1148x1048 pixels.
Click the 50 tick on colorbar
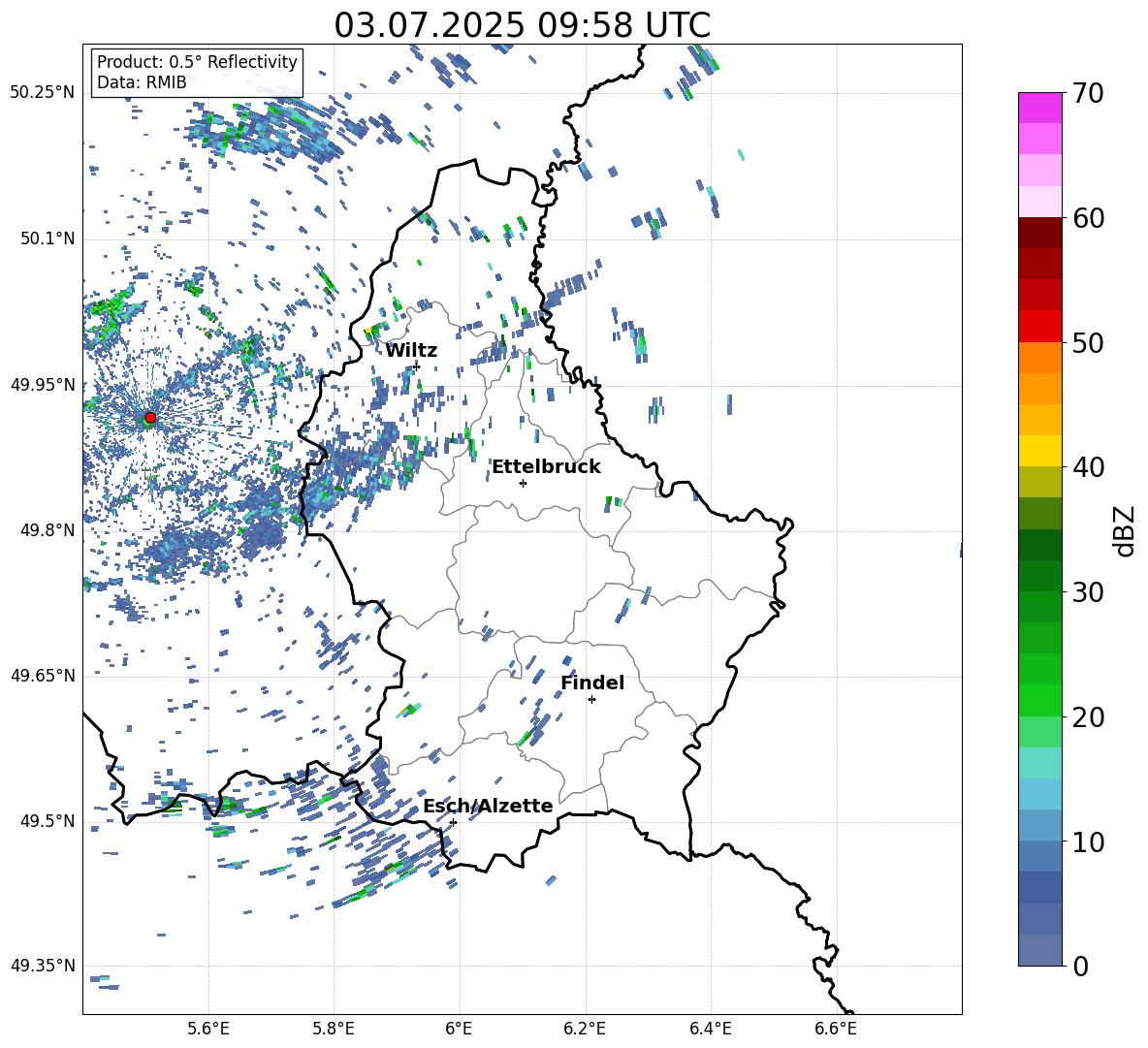pos(1089,343)
